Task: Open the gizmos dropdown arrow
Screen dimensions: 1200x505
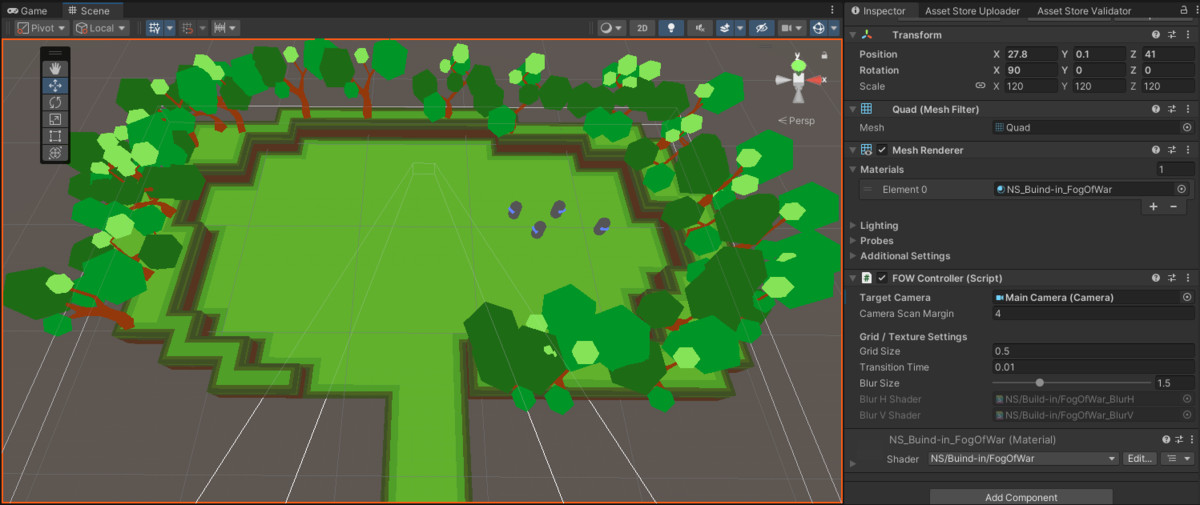Action: (836, 28)
